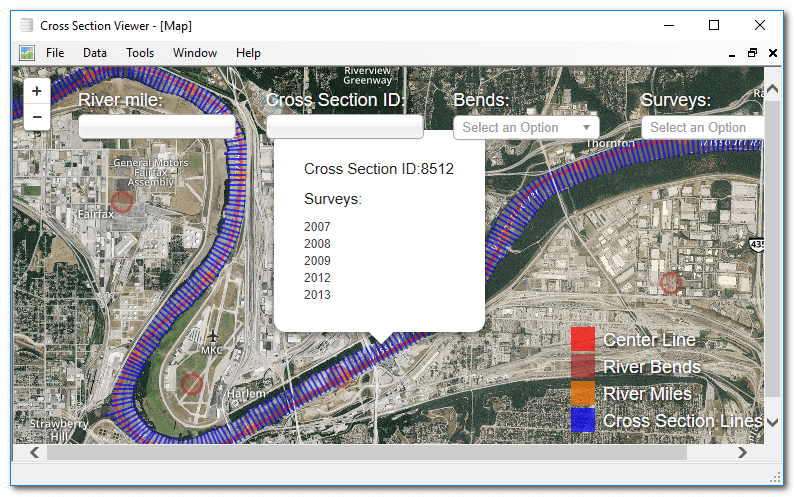Viewport: 795px width, 497px height.
Task: Minimize the inner Map child window
Action: click(x=732, y=53)
